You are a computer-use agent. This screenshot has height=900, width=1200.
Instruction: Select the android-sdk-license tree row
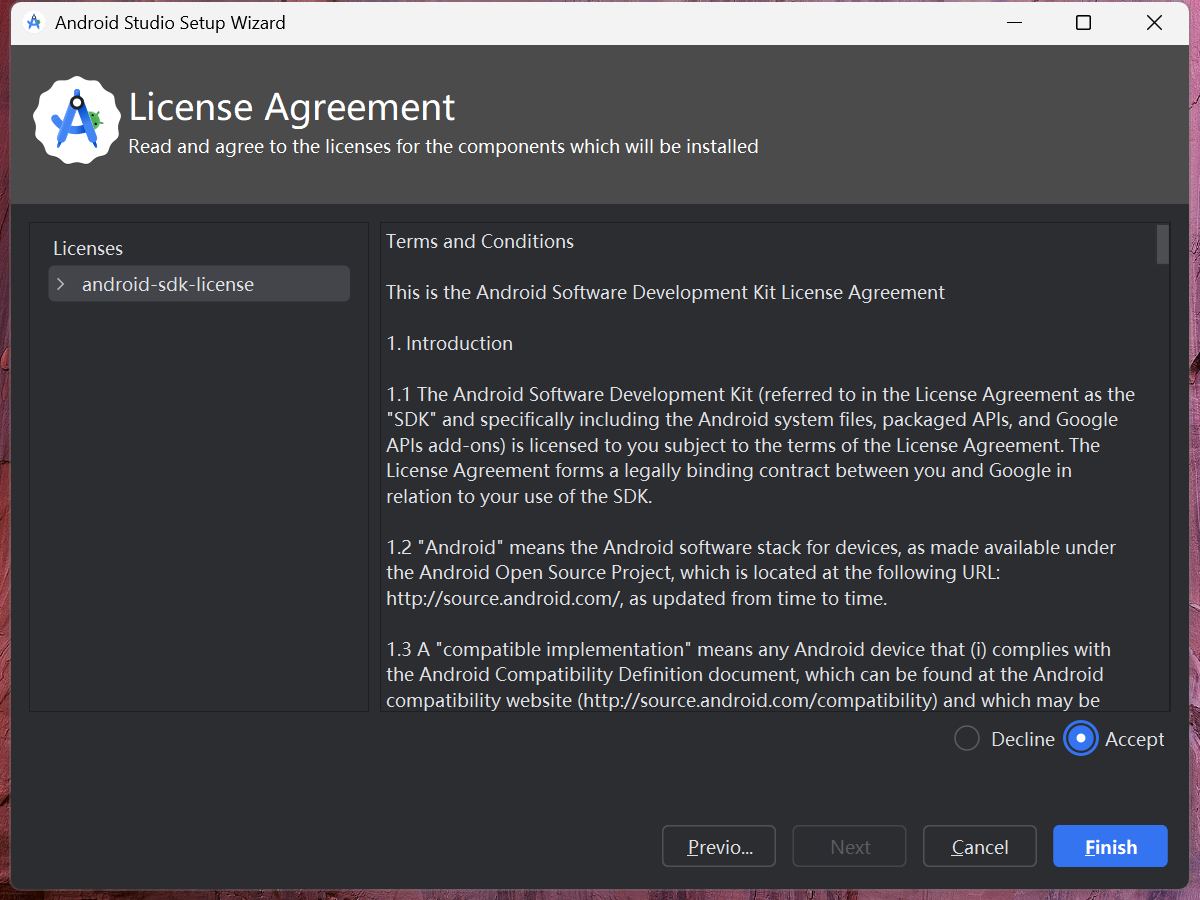click(199, 284)
